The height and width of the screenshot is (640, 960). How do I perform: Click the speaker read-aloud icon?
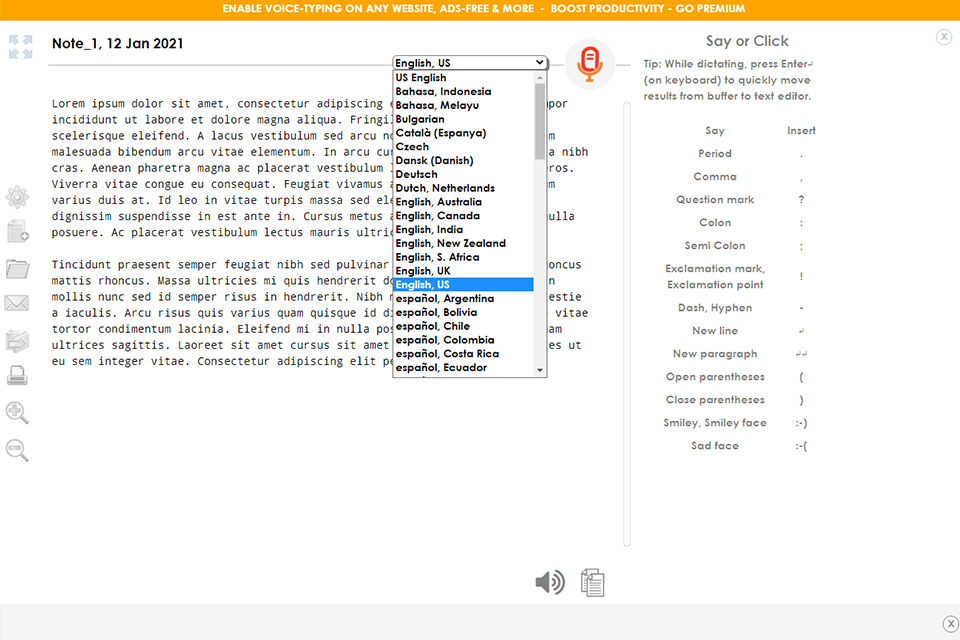[550, 582]
